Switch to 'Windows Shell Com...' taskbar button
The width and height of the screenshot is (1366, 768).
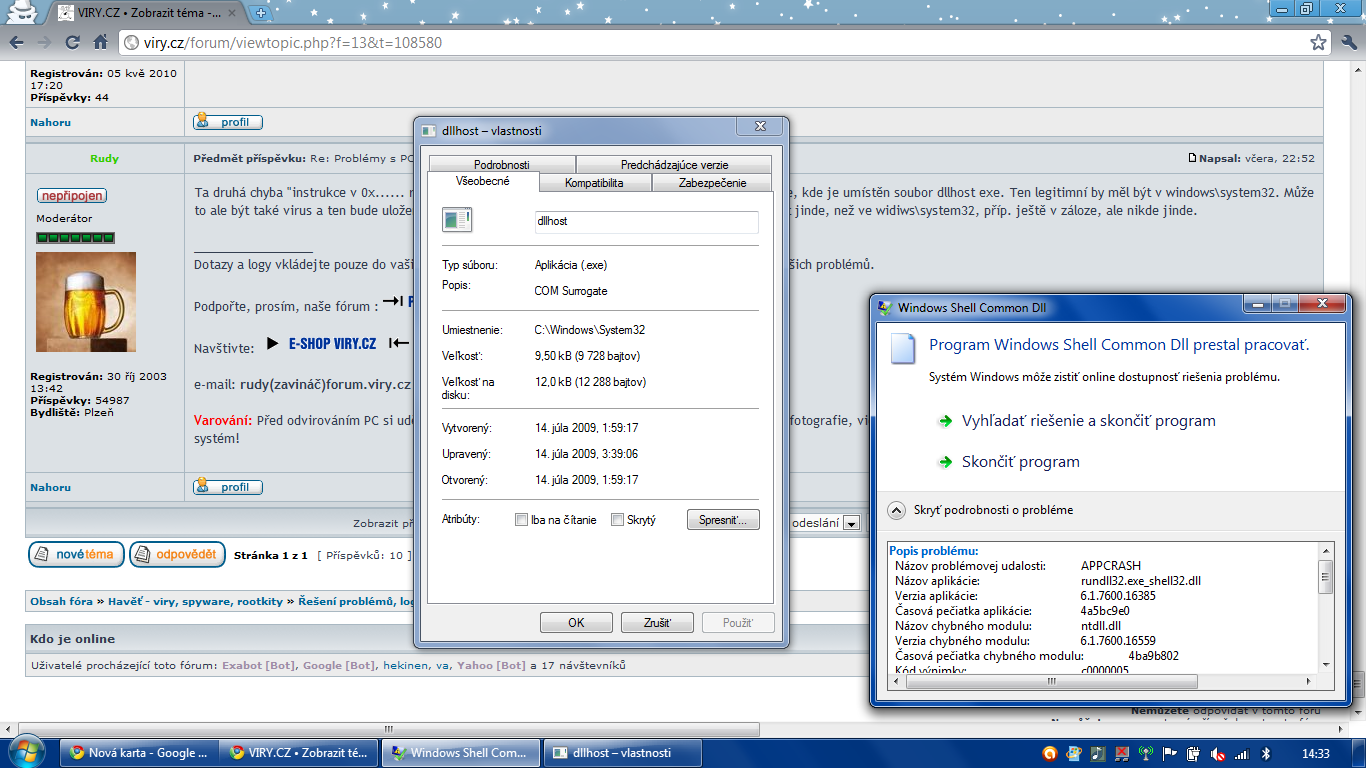[461, 753]
